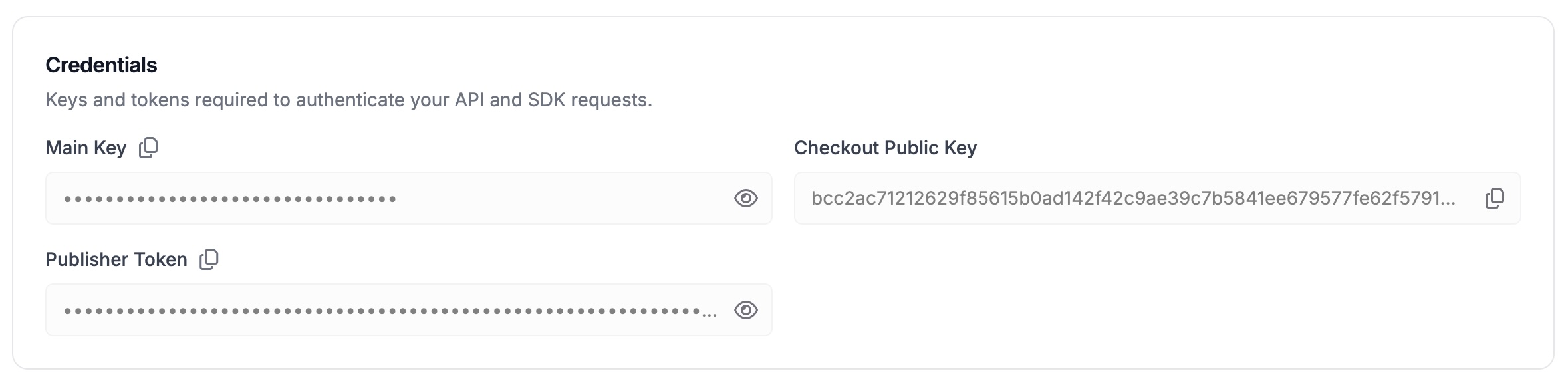This screenshot has height=387, width=1568.
Task: Click the ellipsis ending the Checkout key
Action: [x=1447, y=199]
